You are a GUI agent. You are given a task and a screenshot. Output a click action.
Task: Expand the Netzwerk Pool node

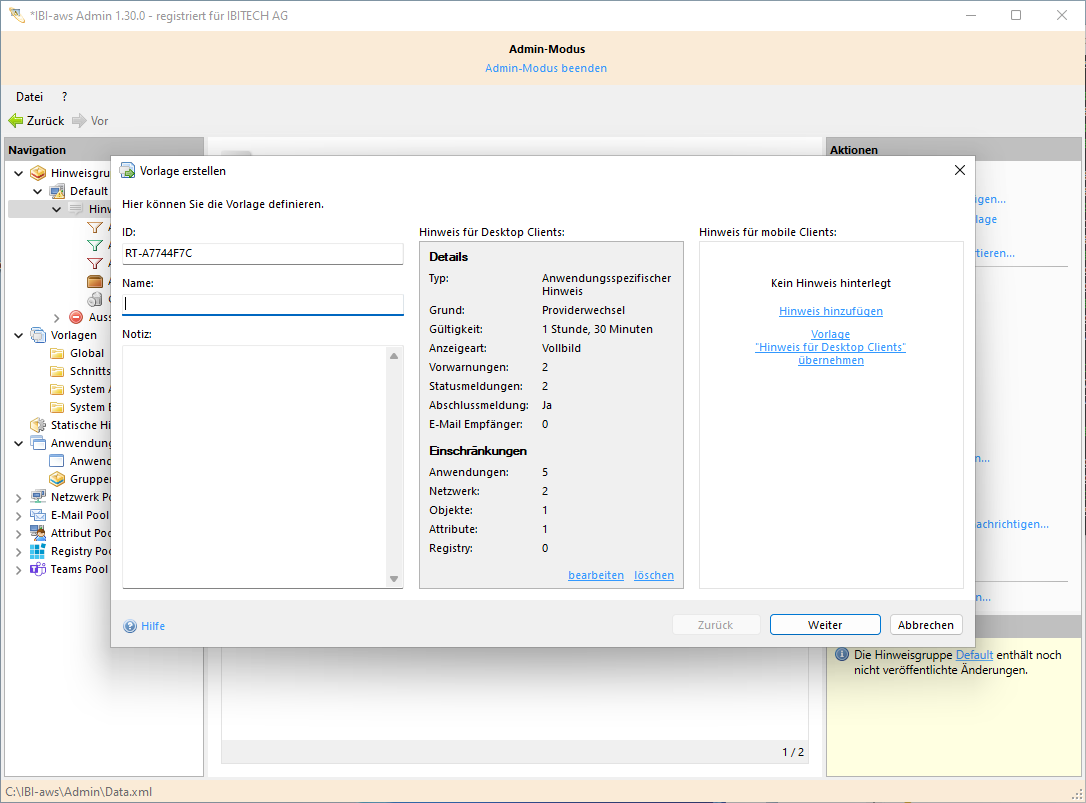(19, 497)
